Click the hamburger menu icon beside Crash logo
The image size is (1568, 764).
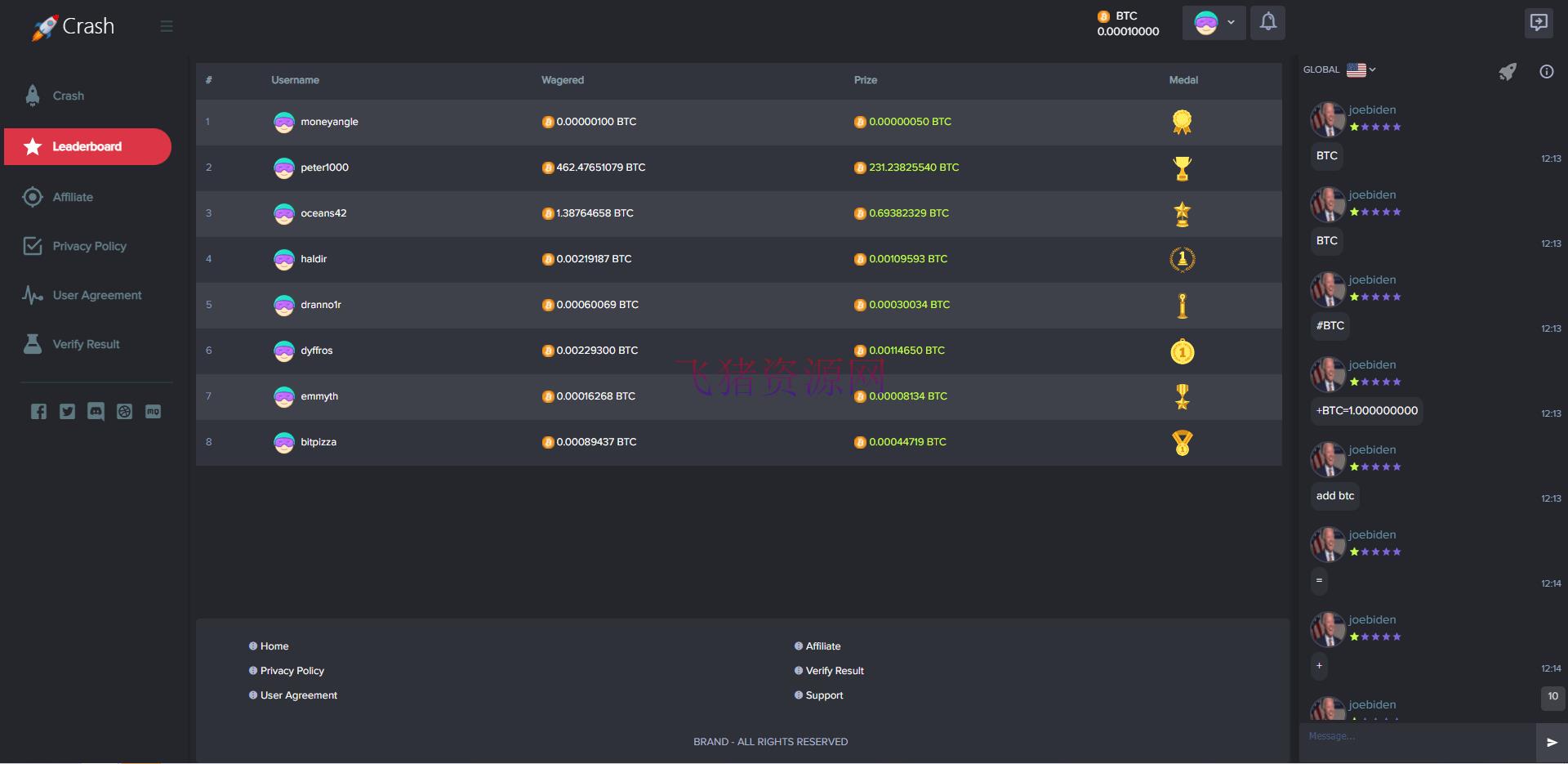167,26
